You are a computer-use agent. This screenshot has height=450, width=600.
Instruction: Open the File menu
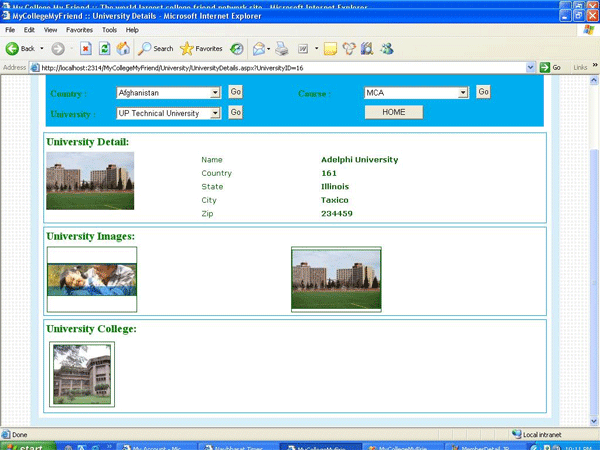tap(10, 30)
